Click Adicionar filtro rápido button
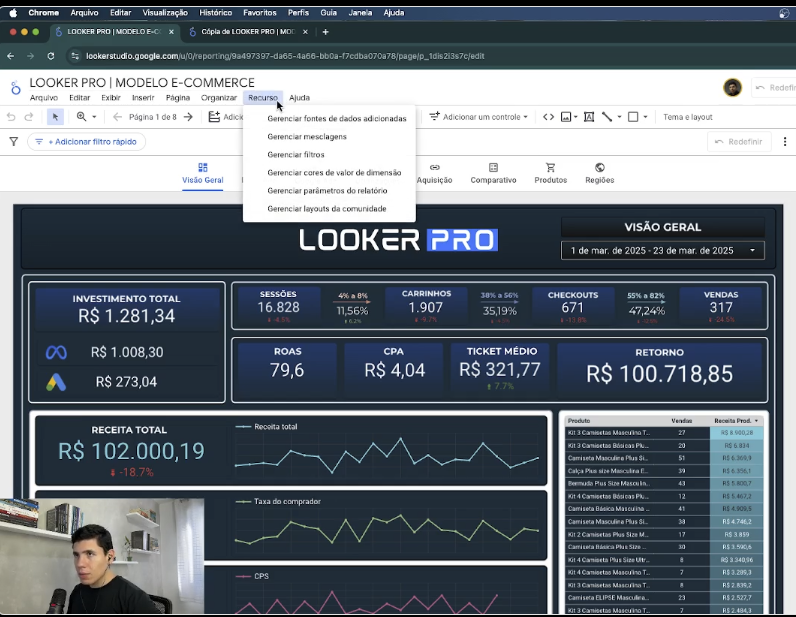Image resolution: width=796 pixels, height=617 pixels. pyautogui.click(x=86, y=142)
